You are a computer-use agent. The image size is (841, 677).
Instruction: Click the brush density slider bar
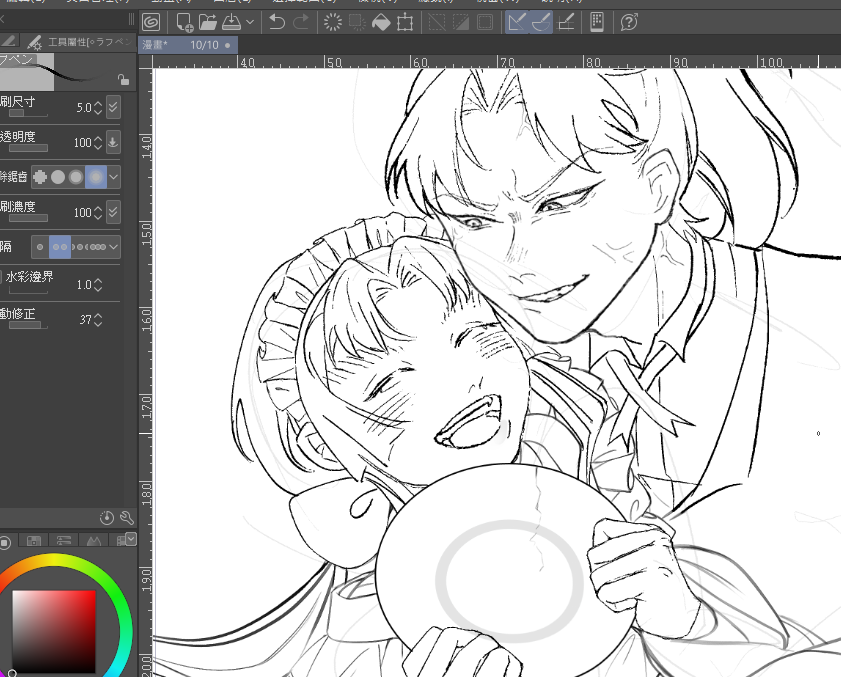tap(28, 218)
